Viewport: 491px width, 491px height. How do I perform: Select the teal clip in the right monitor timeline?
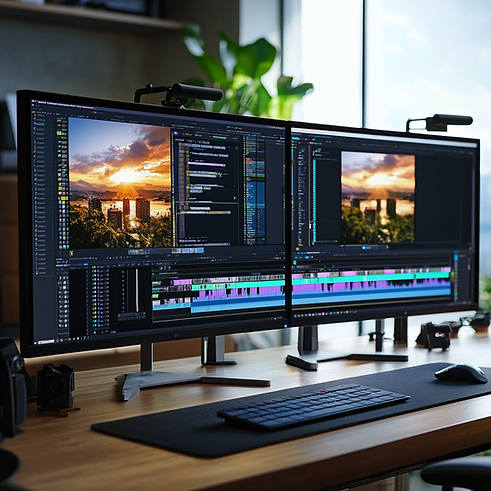coord(371,278)
